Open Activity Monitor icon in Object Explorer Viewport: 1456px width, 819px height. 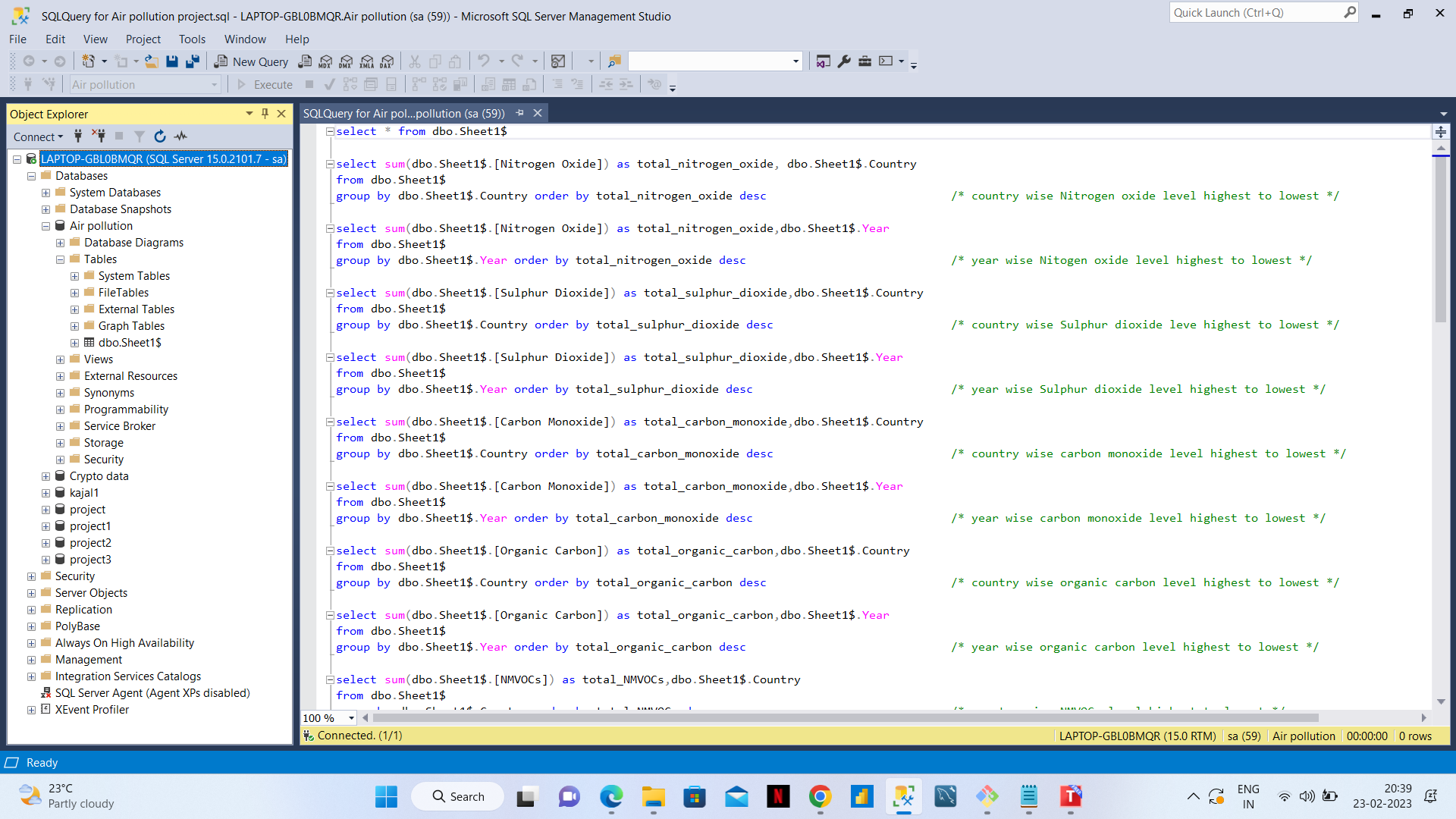tap(180, 136)
